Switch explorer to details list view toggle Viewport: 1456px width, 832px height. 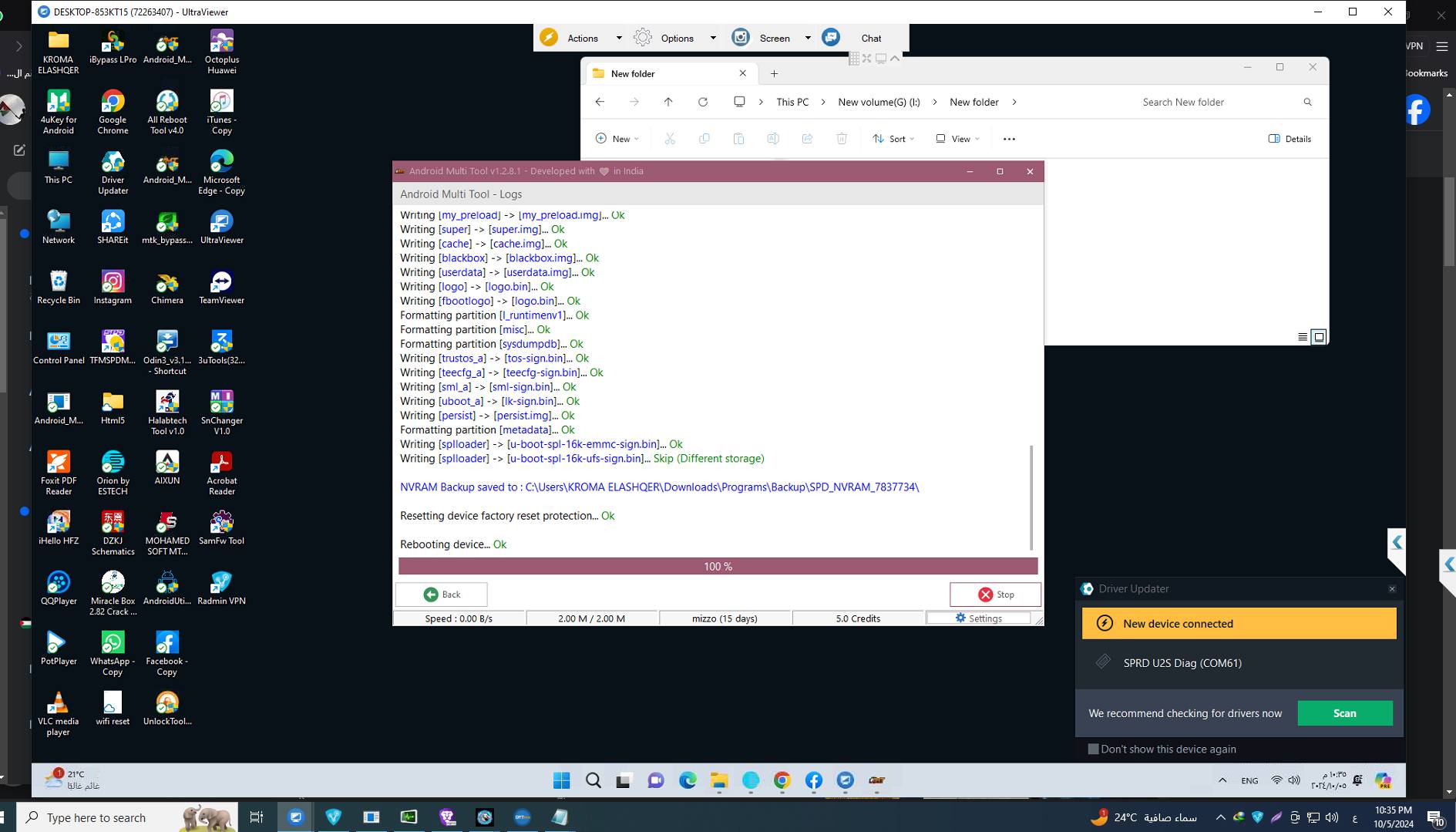click(1303, 337)
